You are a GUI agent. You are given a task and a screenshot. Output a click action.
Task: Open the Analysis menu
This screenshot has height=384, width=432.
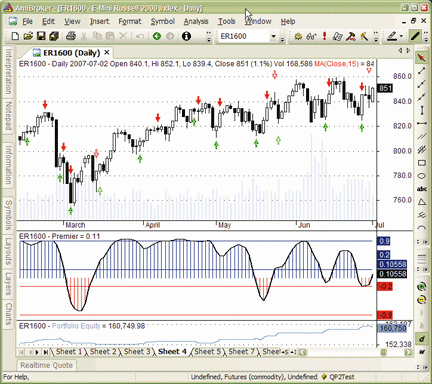tap(196, 21)
